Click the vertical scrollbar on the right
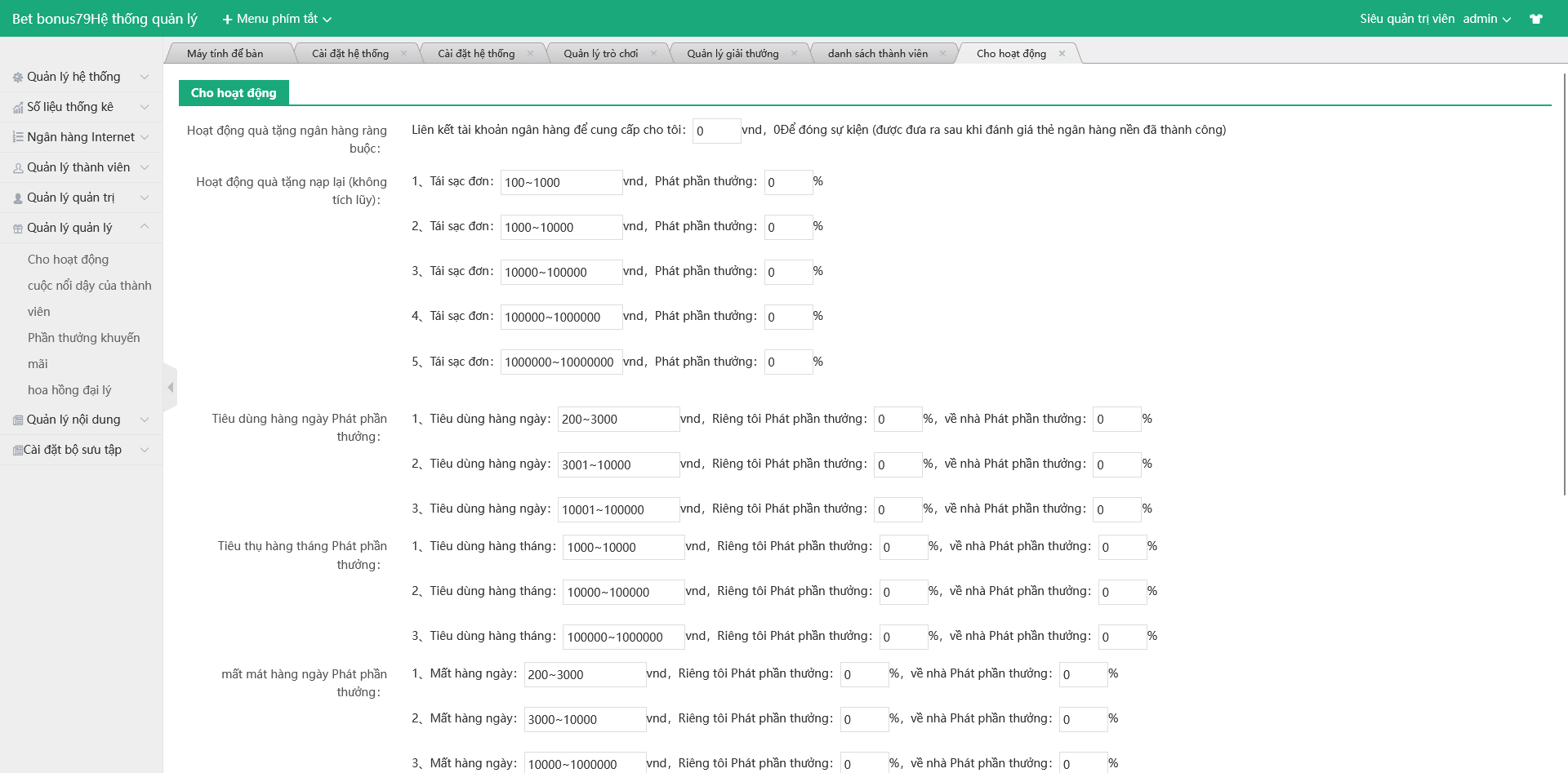 pos(1564,286)
